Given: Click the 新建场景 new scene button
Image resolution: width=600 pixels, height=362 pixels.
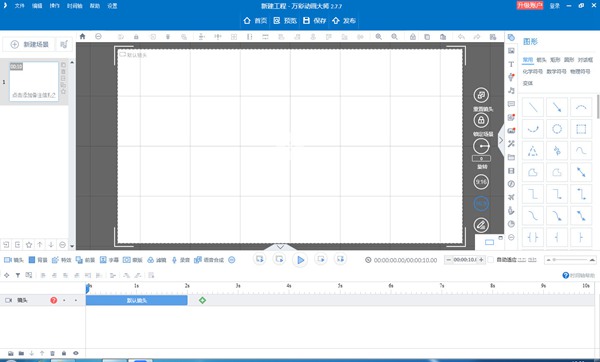Looking at the screenshot, I should coord(29,44).
